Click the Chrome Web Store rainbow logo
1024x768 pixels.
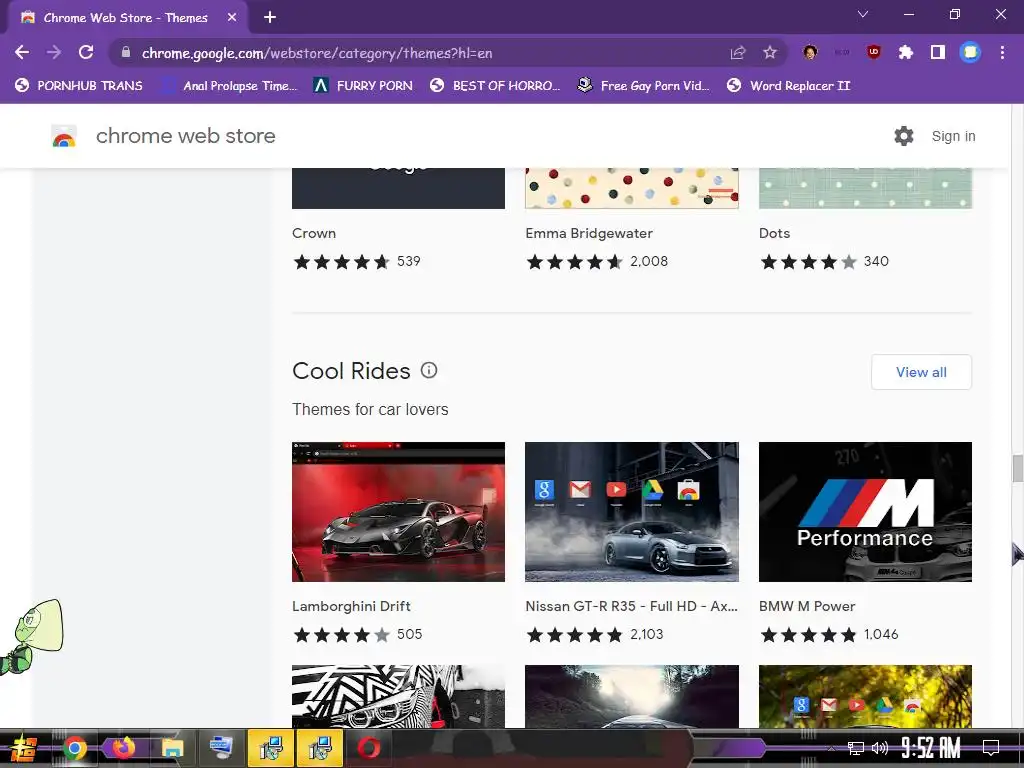click(x=64, y=136)
